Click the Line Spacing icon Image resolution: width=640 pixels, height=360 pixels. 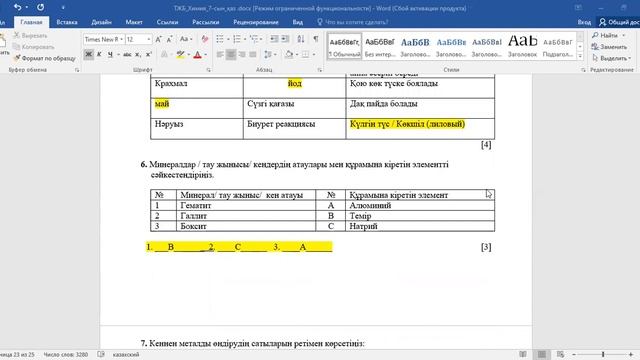267,54
